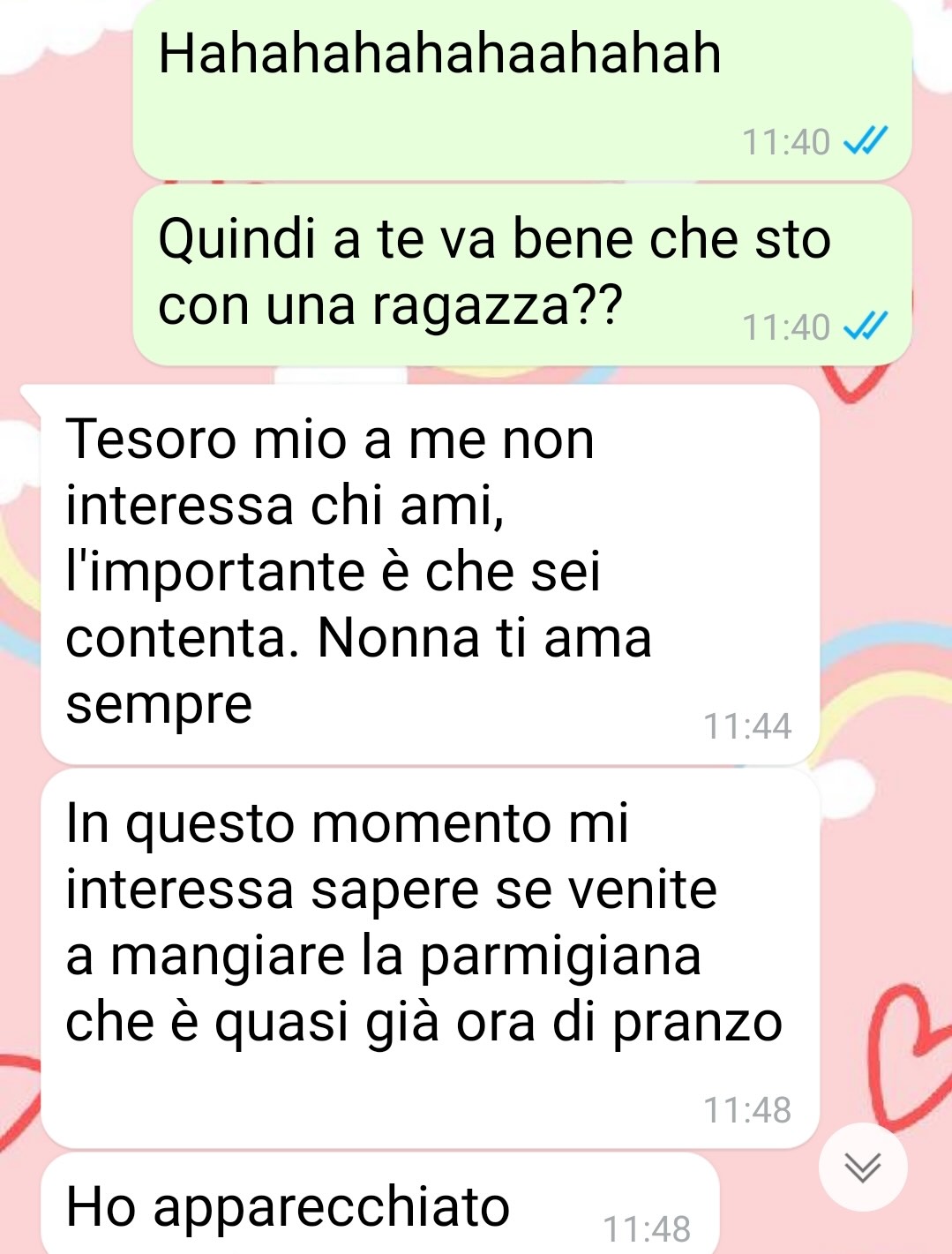Viewport: 952px width, 1254px height.
Task: Select the 'Ho apparecchiato' message bubble
Action: click(x=380, y=1204)
